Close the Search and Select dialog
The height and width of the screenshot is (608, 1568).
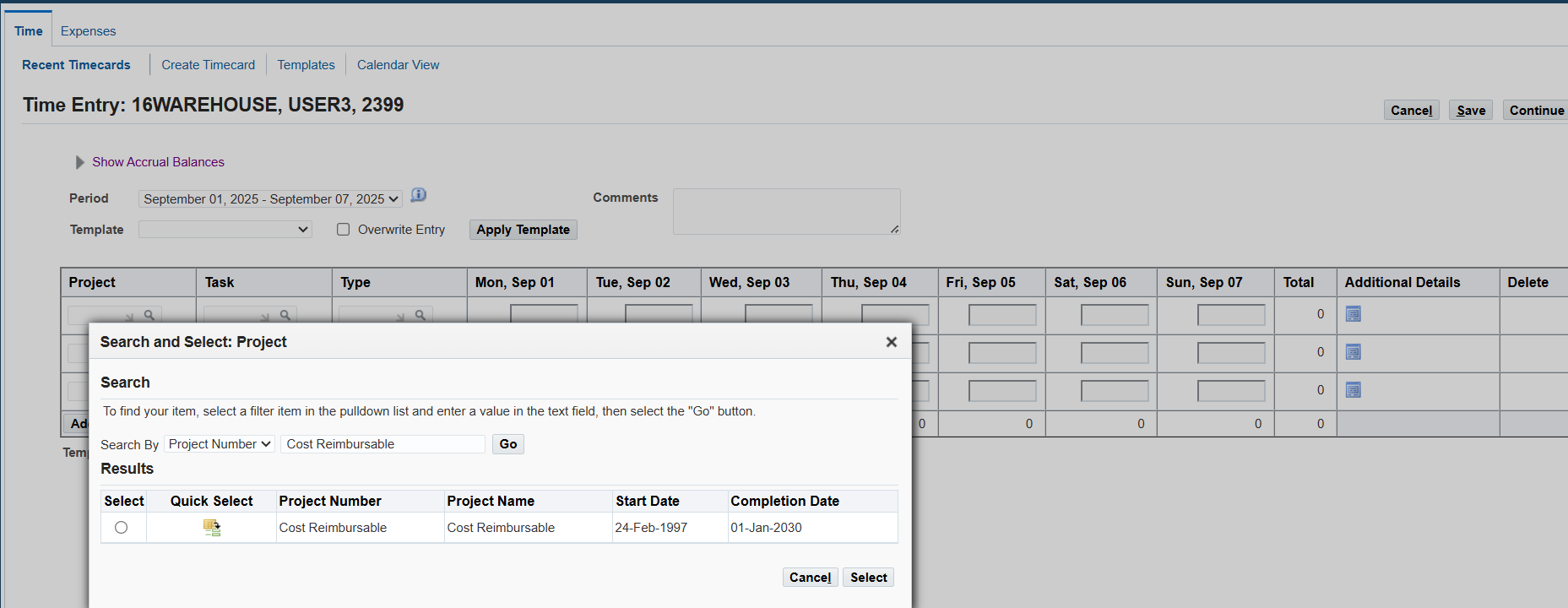(x=891, y=342)
